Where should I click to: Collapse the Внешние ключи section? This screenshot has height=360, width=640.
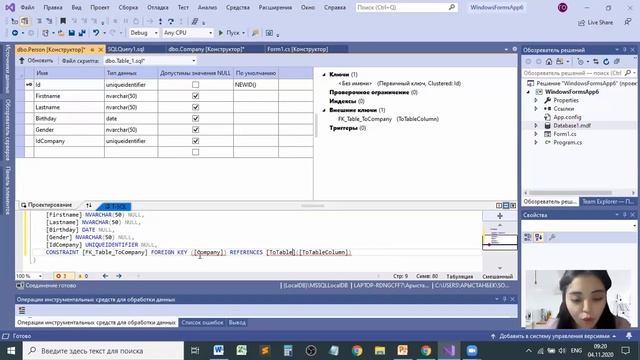point(324,110)
